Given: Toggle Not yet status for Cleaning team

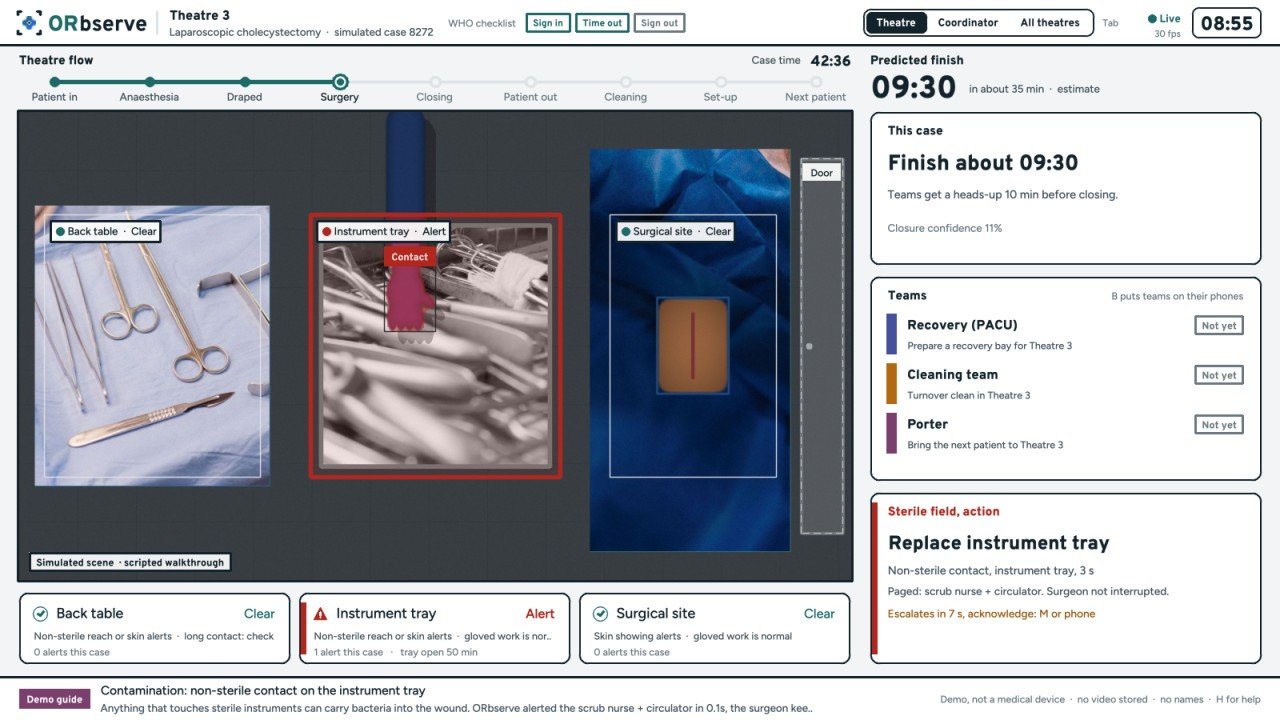Looking at the screenshot, I should [1219, 375].
